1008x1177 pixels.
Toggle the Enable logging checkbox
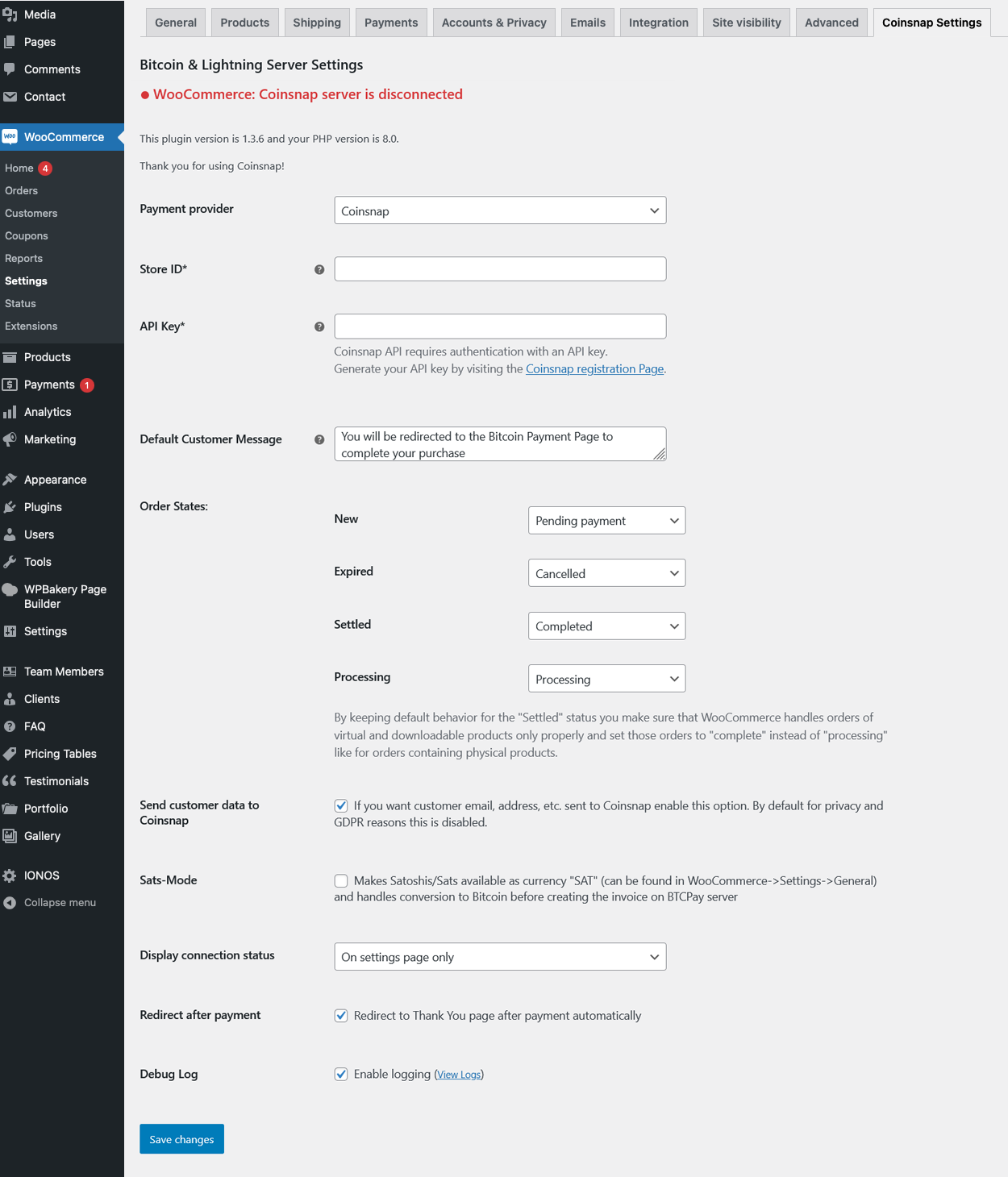click(x=341, y=1074)
